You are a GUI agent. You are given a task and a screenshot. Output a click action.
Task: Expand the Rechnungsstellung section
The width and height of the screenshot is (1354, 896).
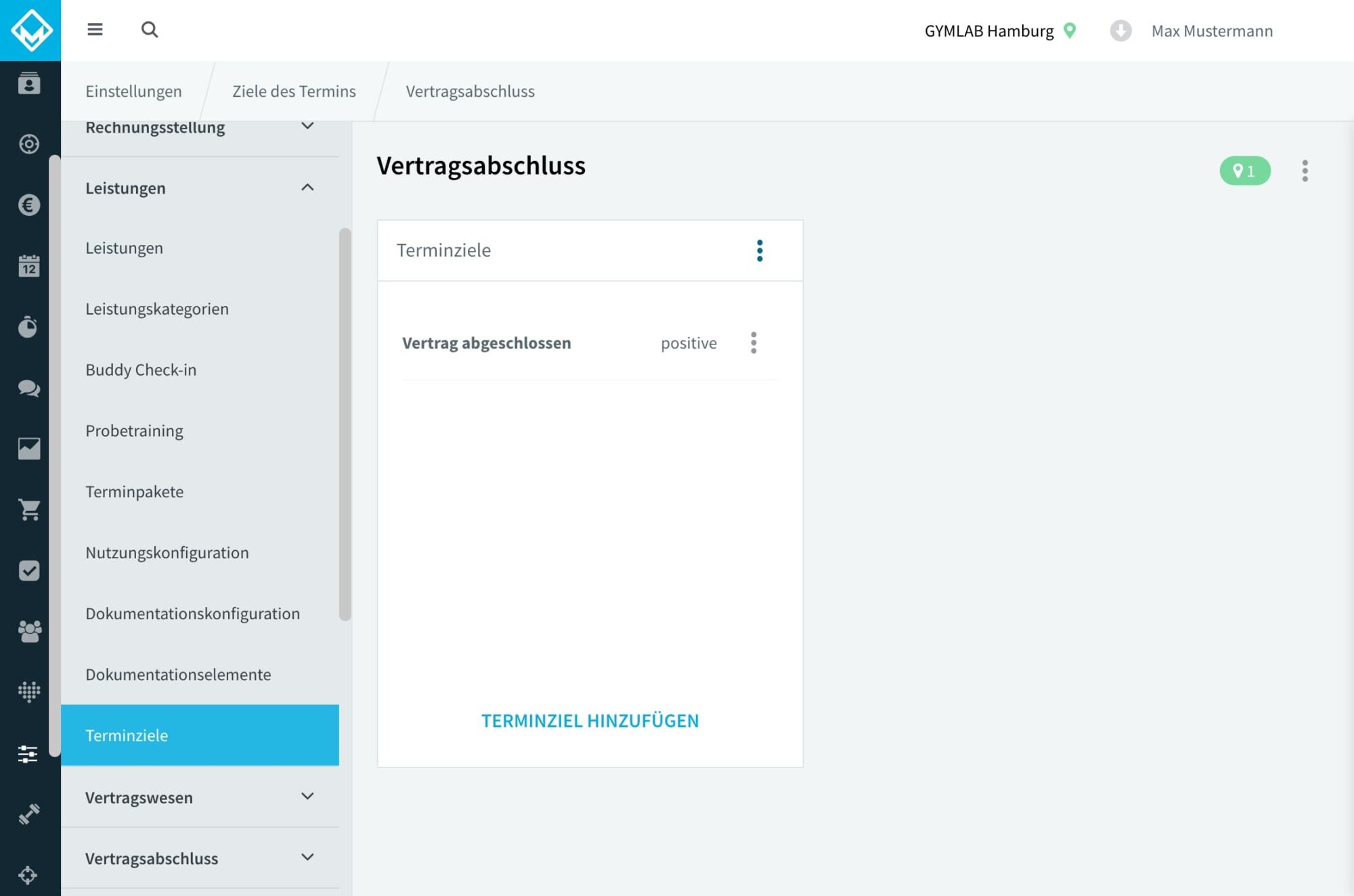(x=307, y=127)
